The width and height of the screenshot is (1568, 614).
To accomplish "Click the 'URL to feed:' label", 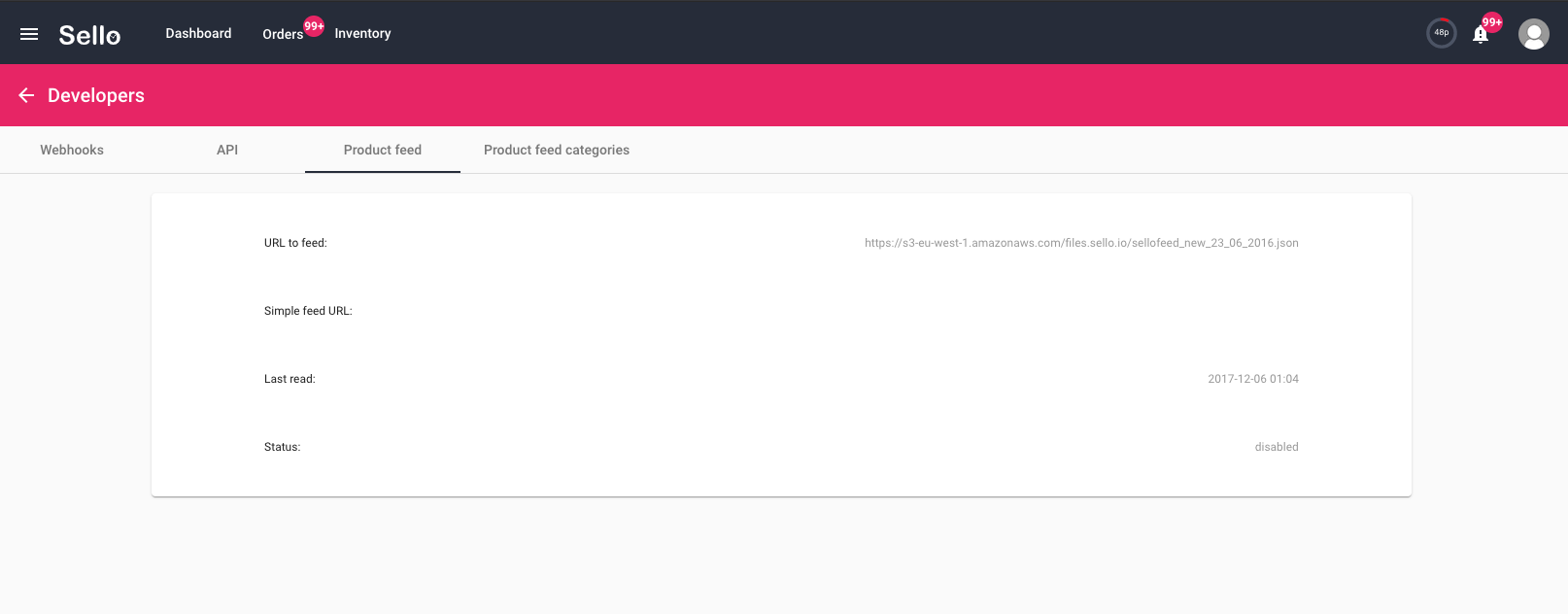I will 295,243.
